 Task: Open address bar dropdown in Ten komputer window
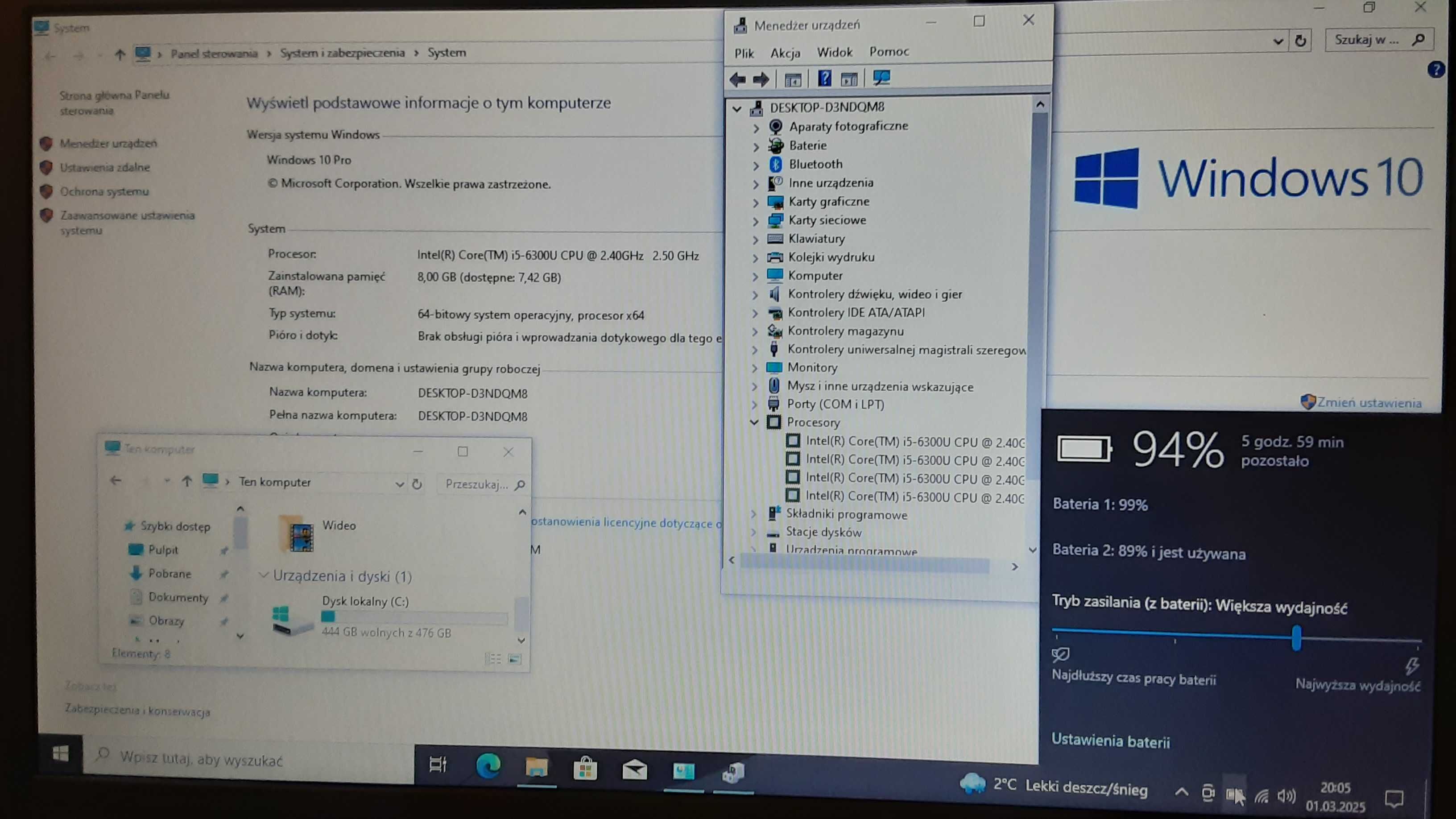point(399,484)
